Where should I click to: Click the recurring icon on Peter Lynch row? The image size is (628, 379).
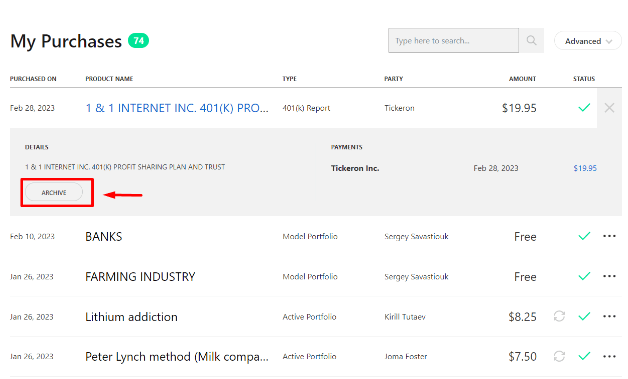[x=559, y=356]
